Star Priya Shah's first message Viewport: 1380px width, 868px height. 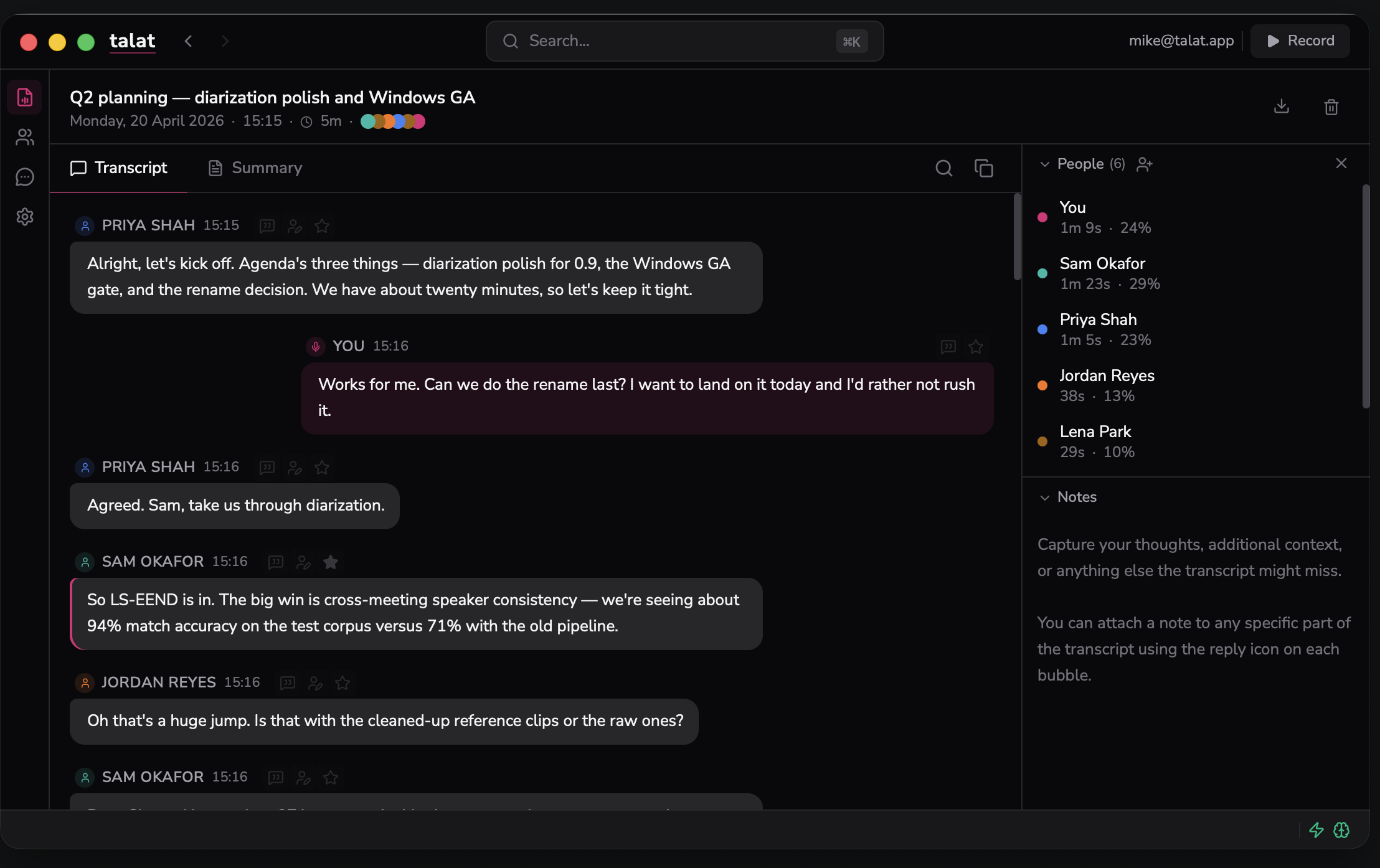(x=322, y=226)
